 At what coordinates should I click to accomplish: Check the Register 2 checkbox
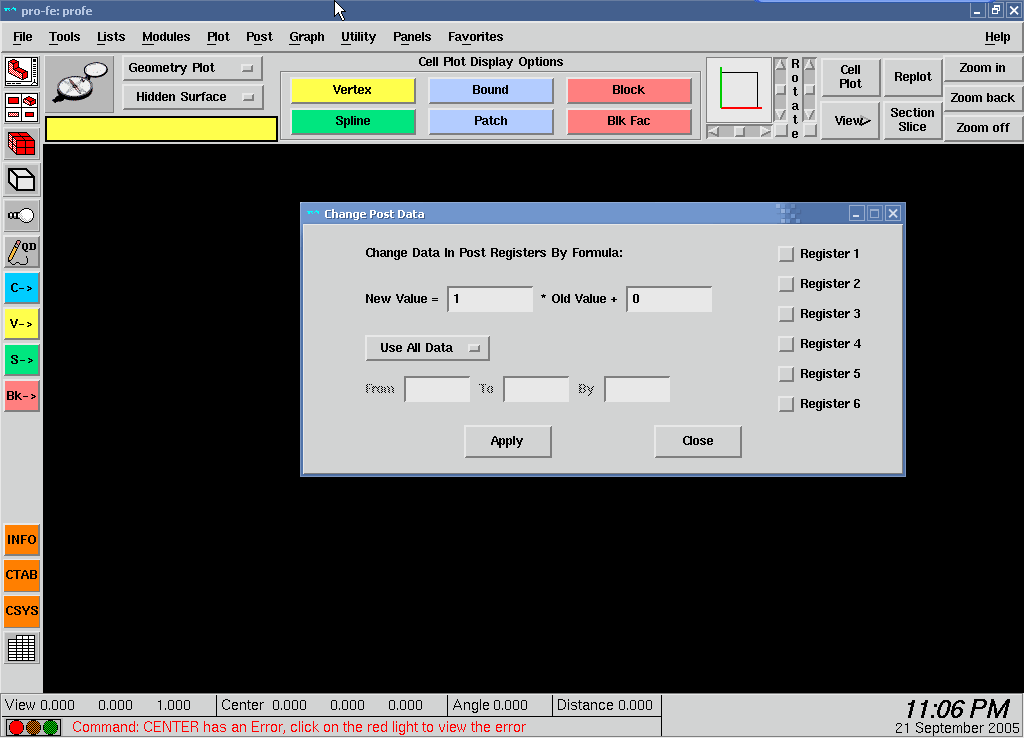786,284
